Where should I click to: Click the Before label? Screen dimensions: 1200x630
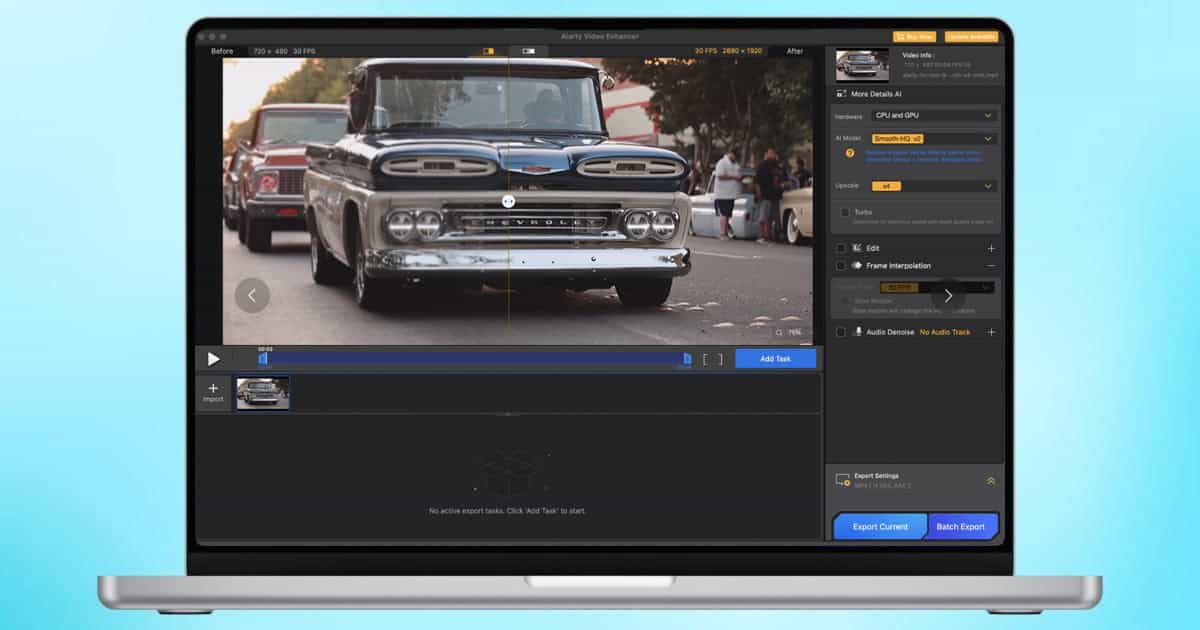pos(222,51)
